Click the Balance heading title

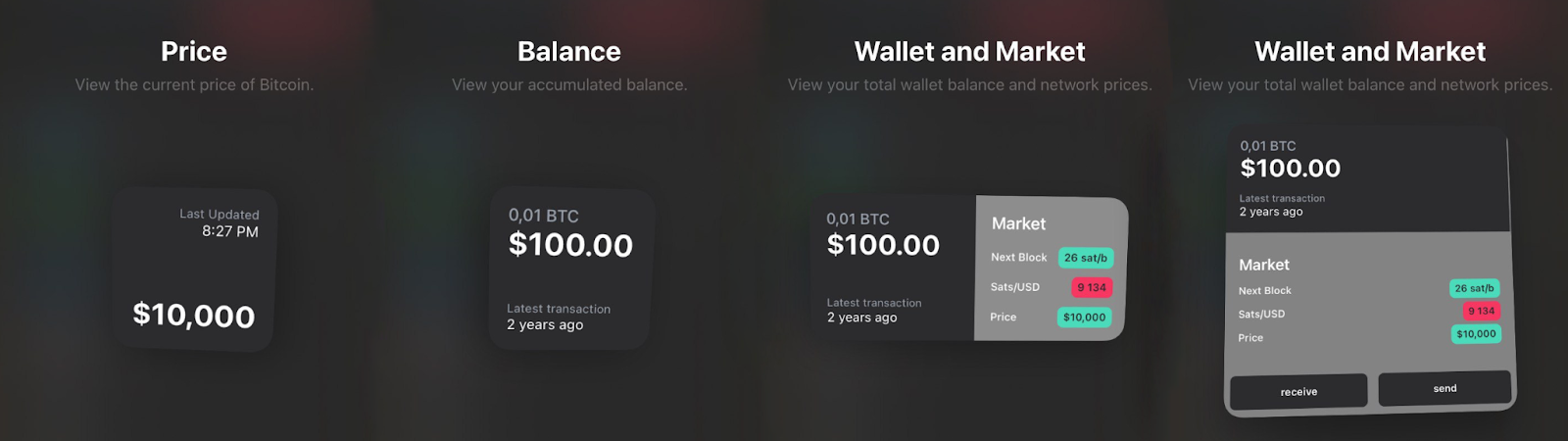click(x=569, y=51)
